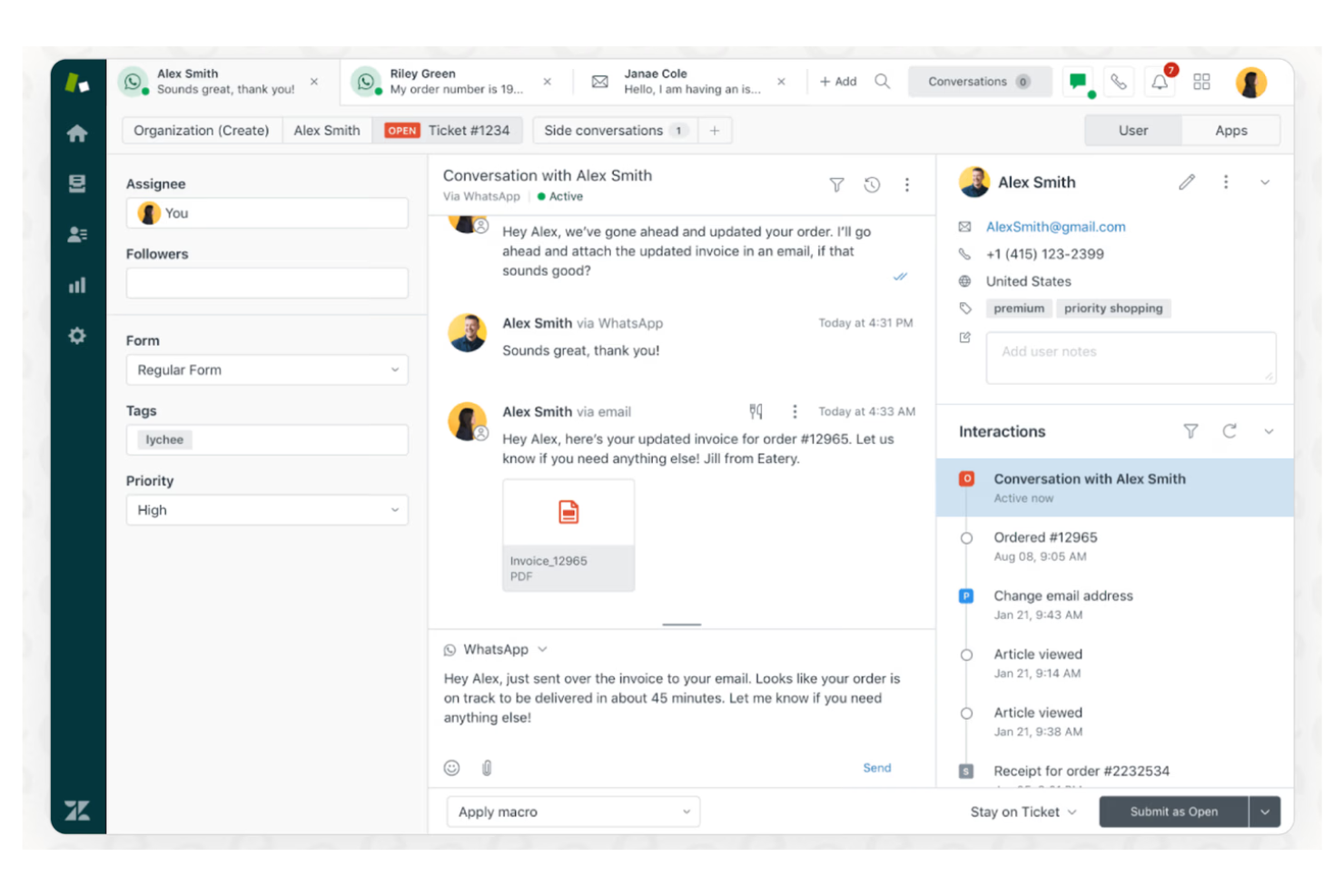Switch to the Apps tab
Image resolution: width=1344 pixels, height=896 pixels.
tap(1230, 130)
